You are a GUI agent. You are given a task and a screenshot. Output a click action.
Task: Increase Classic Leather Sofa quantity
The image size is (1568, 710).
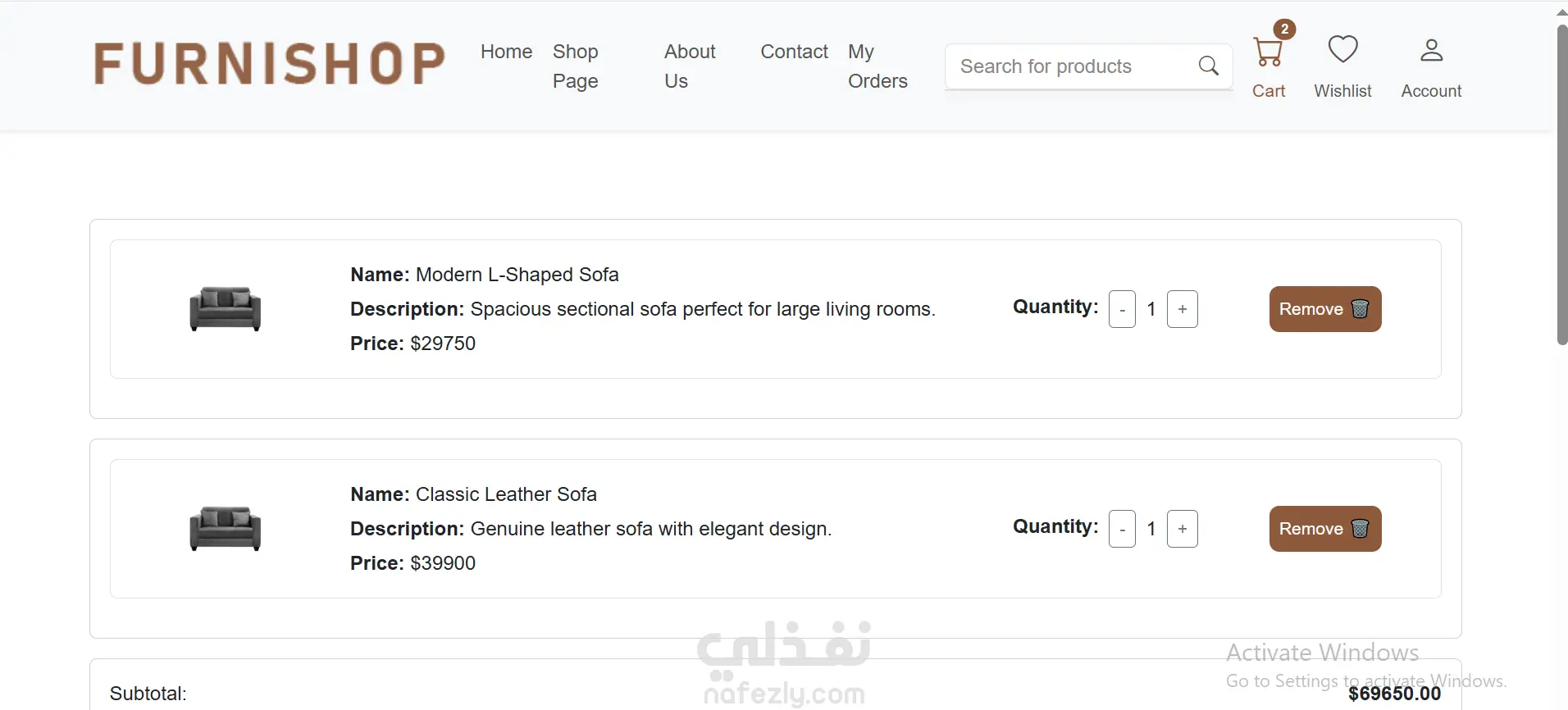coord(1182,529)
